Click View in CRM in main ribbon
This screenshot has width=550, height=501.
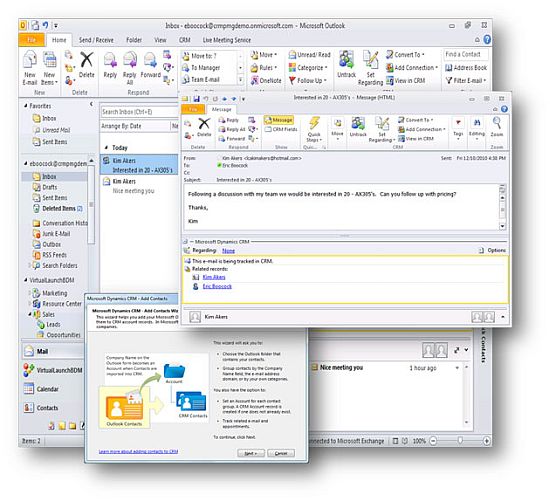pos(405,81)
